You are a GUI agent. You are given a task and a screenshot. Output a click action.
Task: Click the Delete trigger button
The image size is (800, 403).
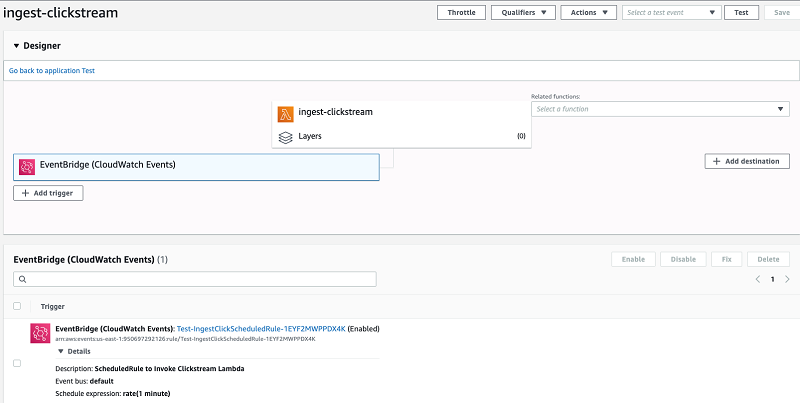click(x=768, y=259)
